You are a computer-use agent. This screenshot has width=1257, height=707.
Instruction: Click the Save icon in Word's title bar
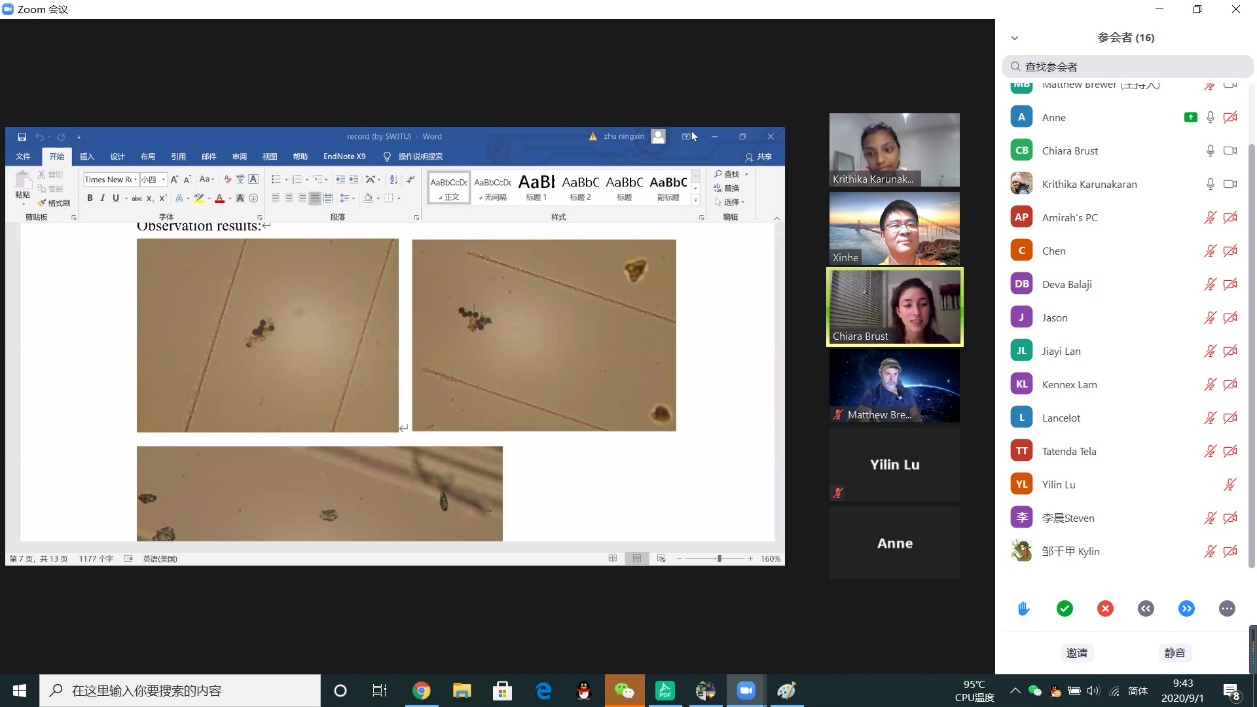point(22,137)
